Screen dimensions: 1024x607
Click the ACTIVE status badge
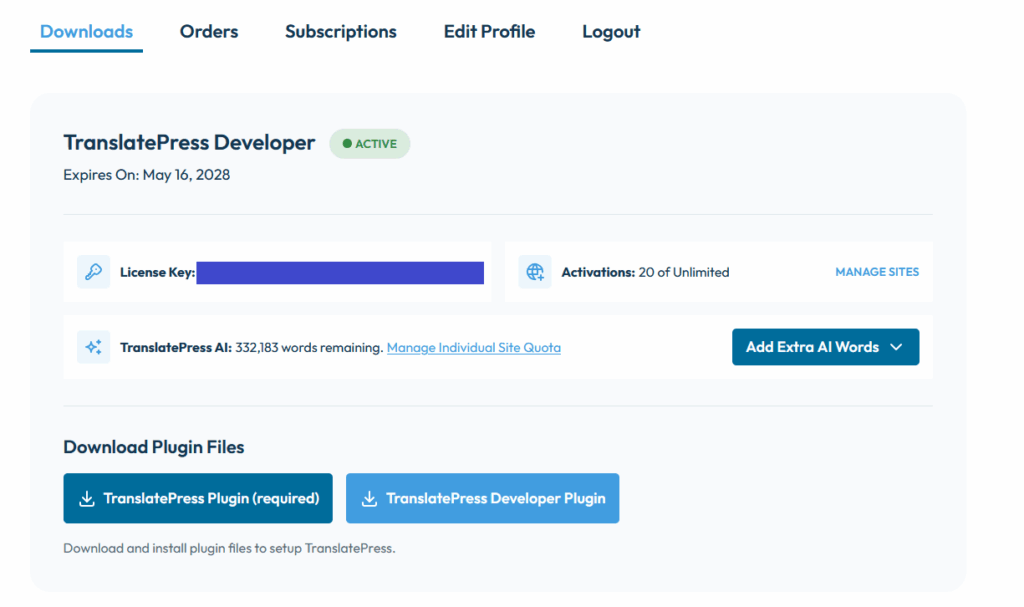click(370, 144)
